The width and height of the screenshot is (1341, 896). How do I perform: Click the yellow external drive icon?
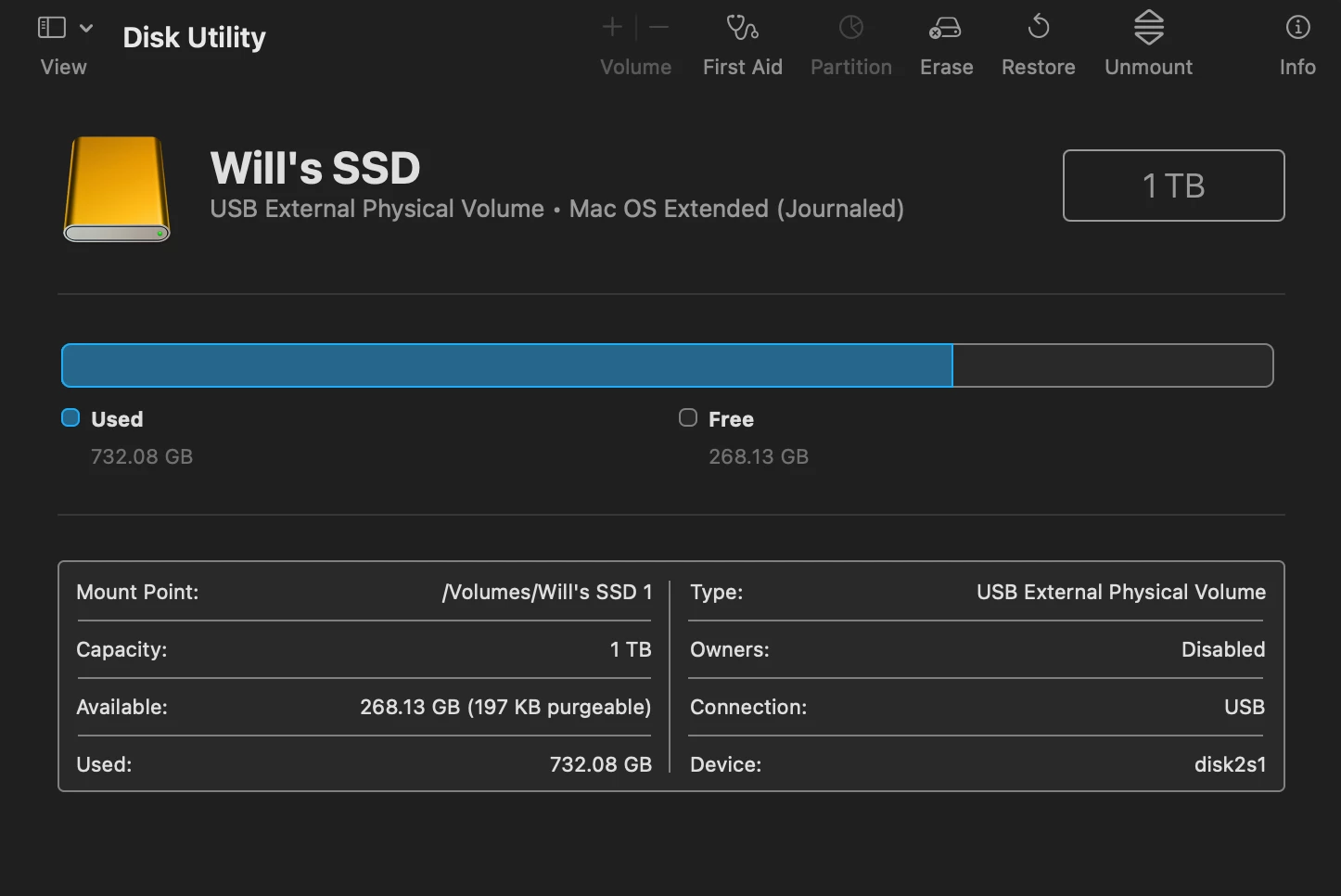tap(117, 189)
